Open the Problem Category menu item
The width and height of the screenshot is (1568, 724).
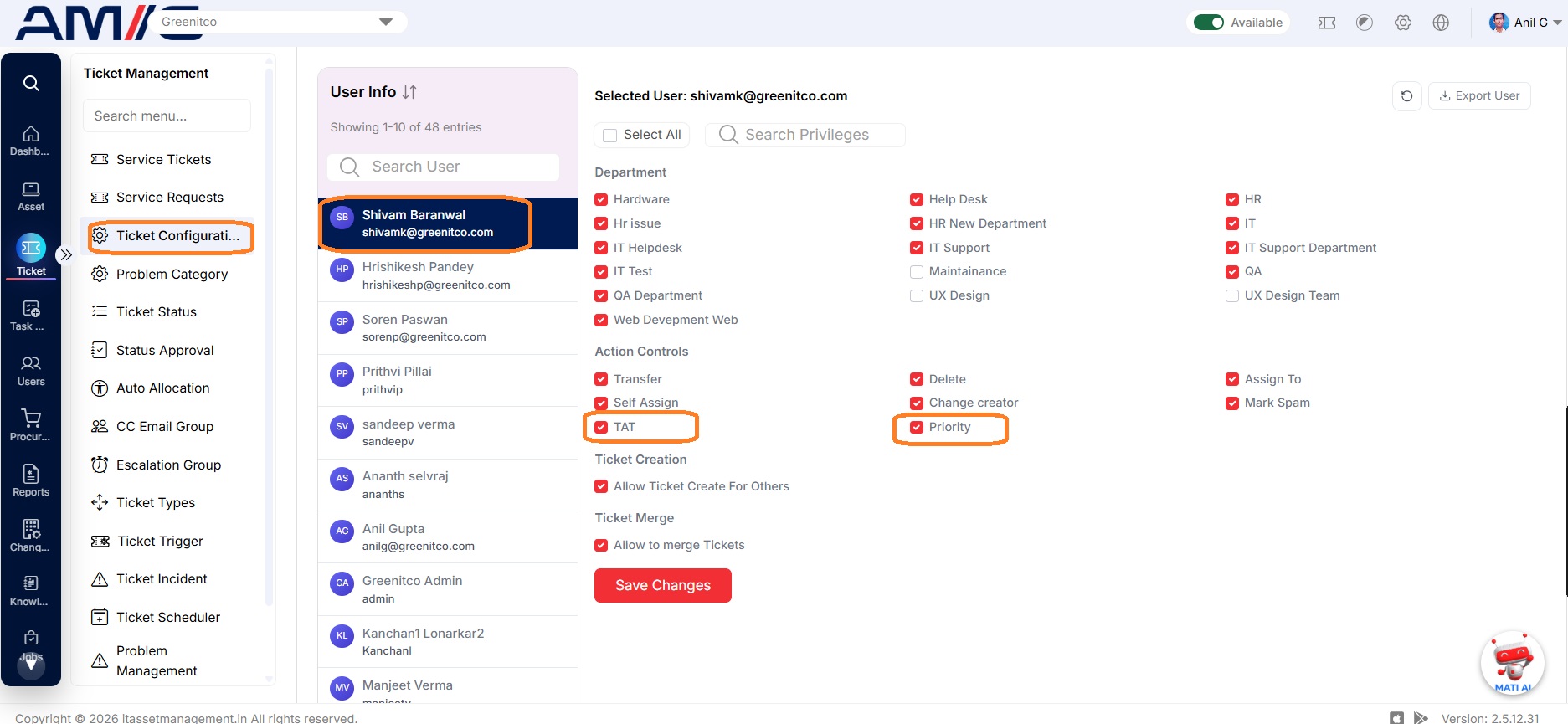point(172,275)
